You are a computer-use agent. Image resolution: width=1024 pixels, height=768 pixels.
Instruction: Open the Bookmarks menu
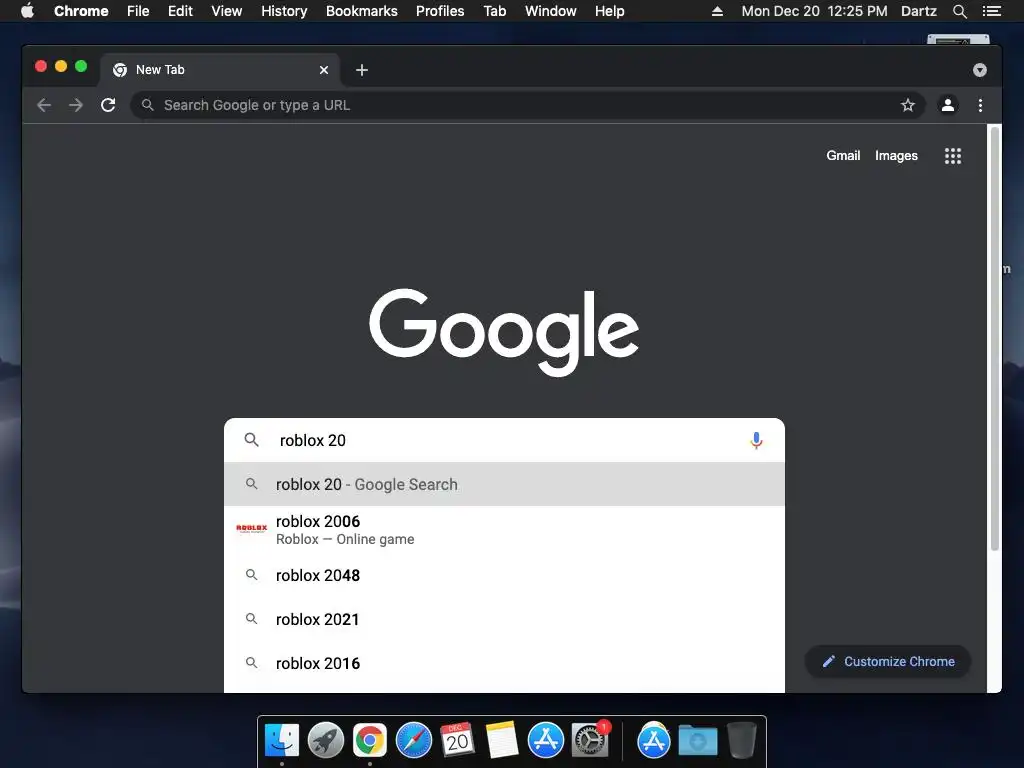(362, 11)
